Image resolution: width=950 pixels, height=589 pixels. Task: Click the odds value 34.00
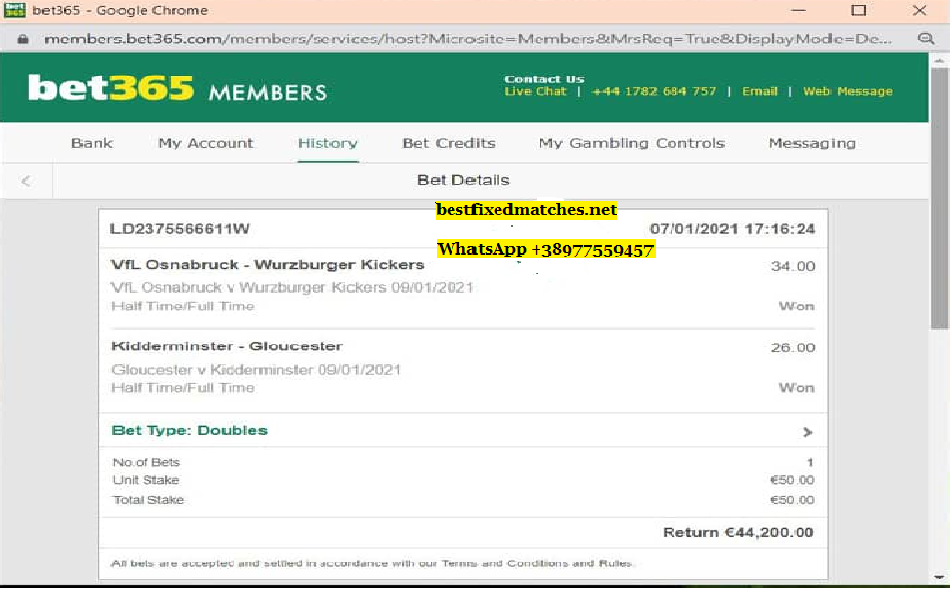[x=793, y=266]
